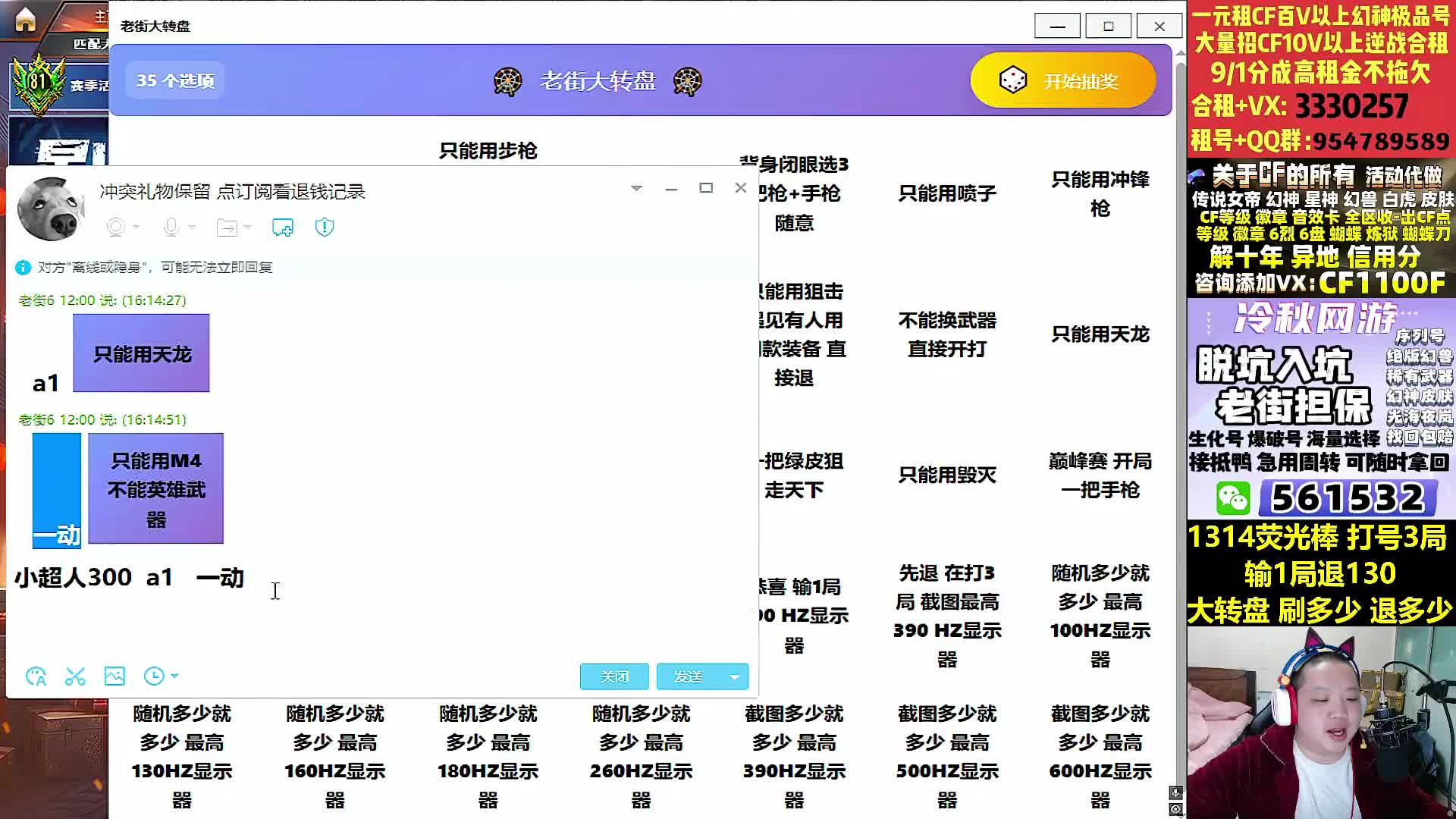Viewport: 1456px width, 819px height.
Task: Click the 35 个选项 options label
Action: 175,80
